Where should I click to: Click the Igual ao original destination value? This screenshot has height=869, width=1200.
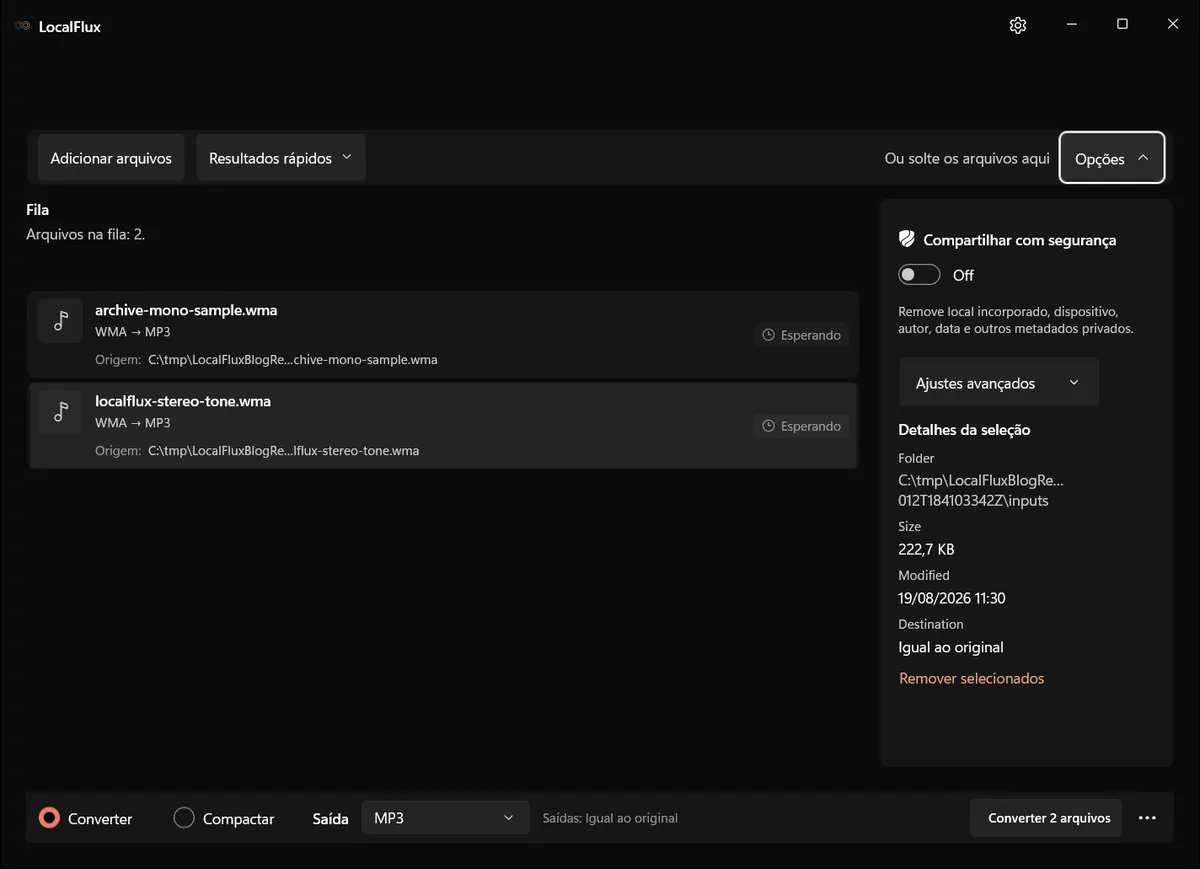pyautogui.click(x=951, y=647)
